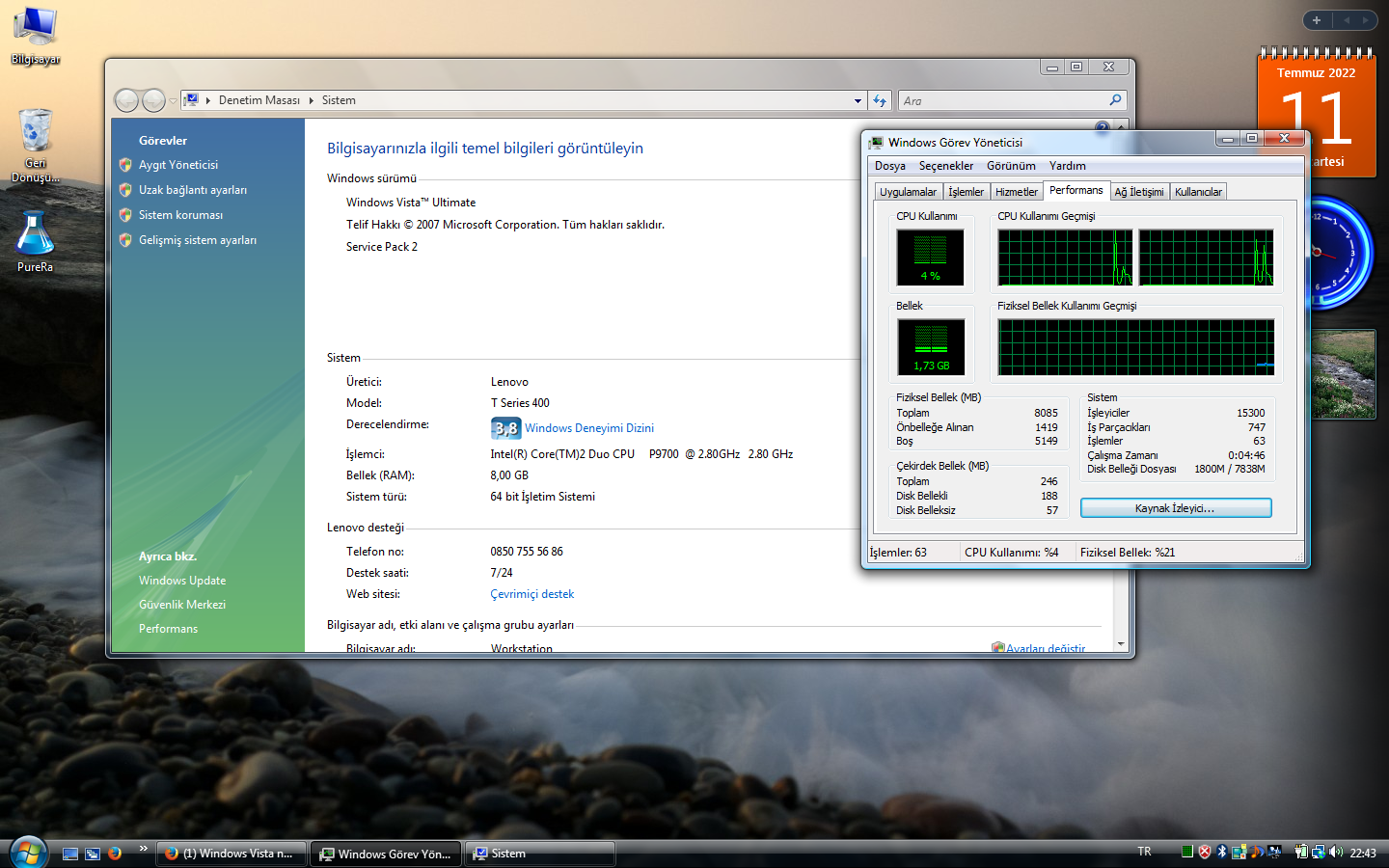This screenshot has height=868, width=1389.
Task: Switch to the Hizmetler tab
Action: 1017,192
